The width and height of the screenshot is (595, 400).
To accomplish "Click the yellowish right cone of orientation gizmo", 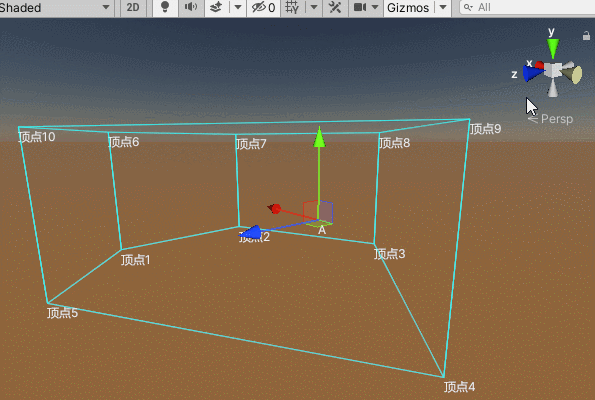I will pos(573,74).
